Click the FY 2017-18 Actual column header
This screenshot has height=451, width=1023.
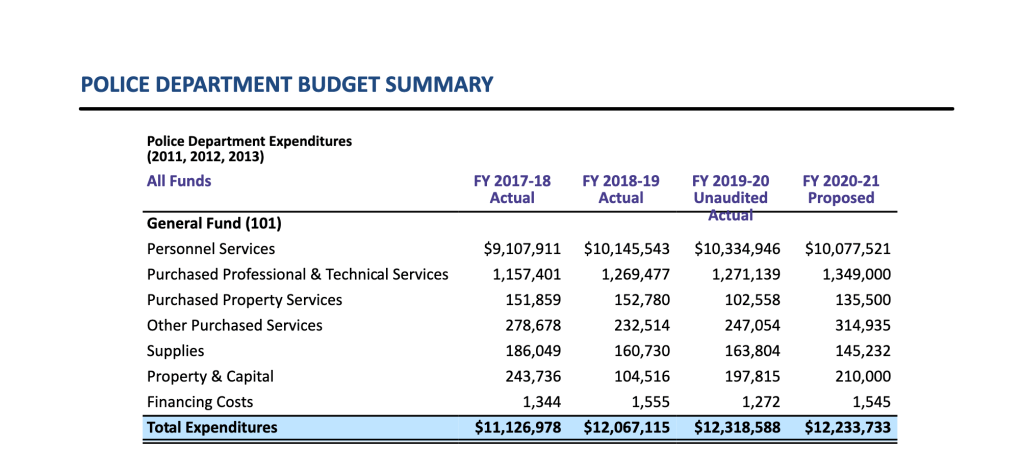click(x=511, y=189)
